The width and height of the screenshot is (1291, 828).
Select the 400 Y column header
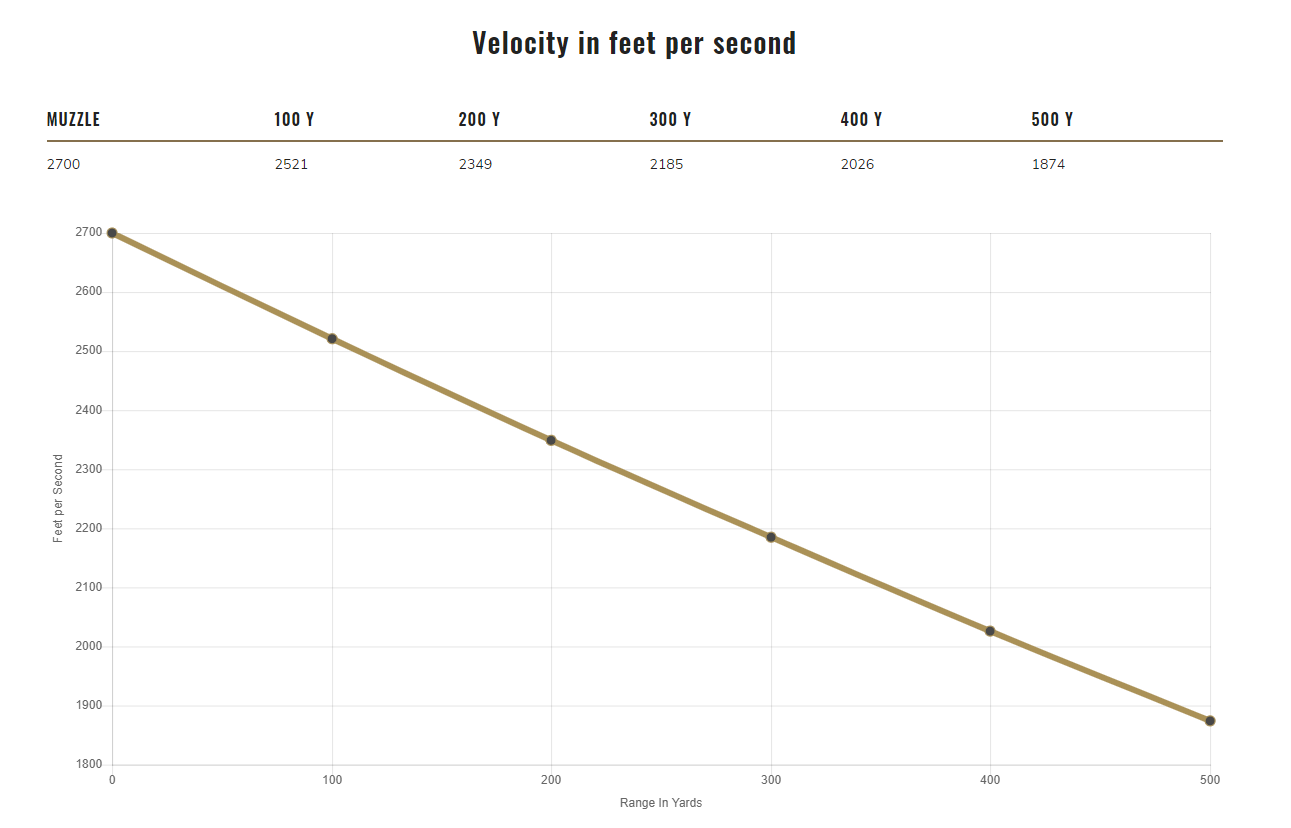pos(861,120)
